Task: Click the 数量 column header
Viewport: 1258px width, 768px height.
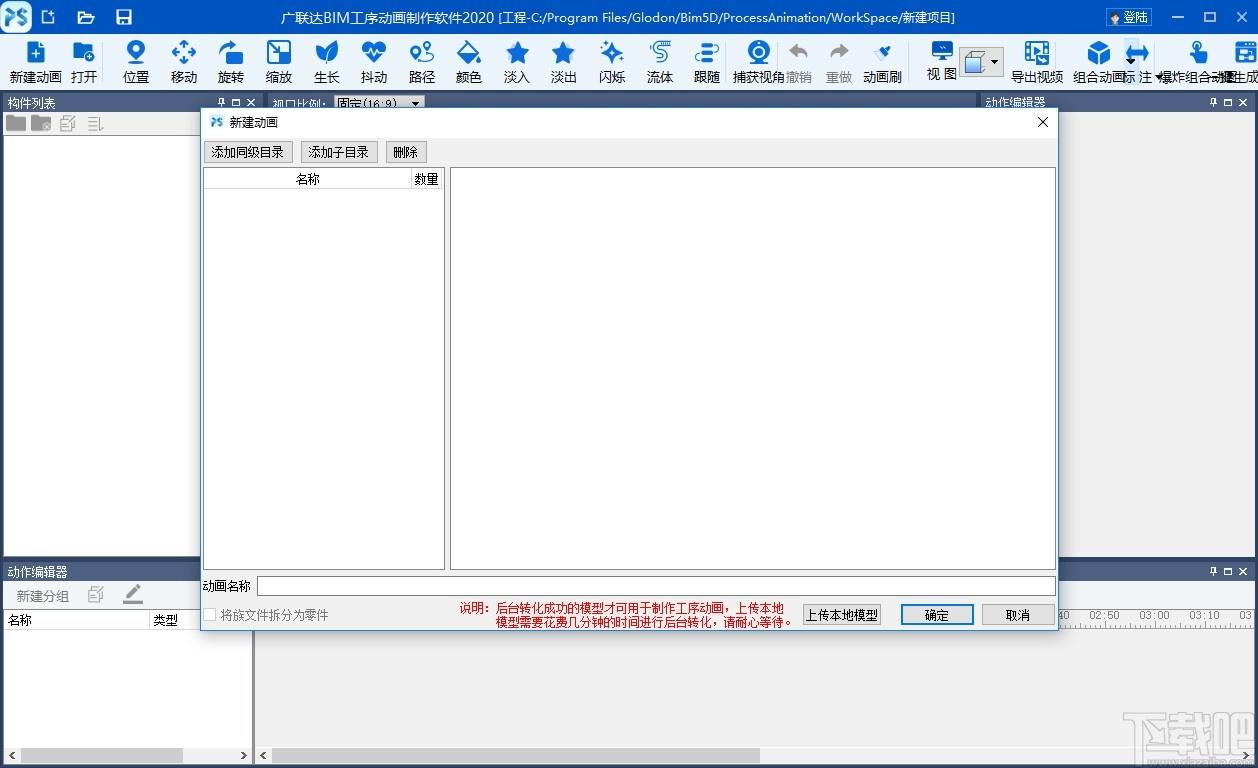Action: pyautogui.click(x=427, y=179)
